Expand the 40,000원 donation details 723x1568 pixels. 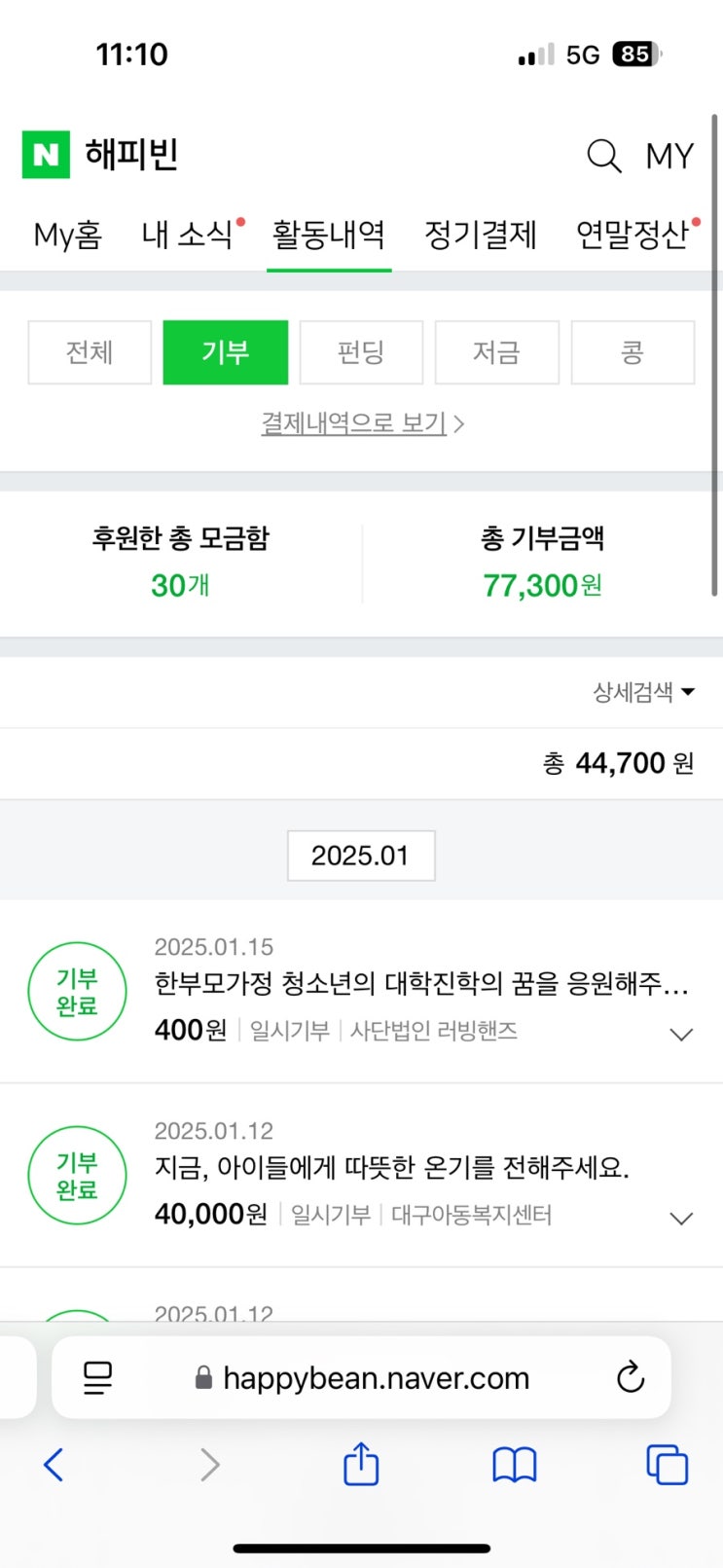[681, 1218]
